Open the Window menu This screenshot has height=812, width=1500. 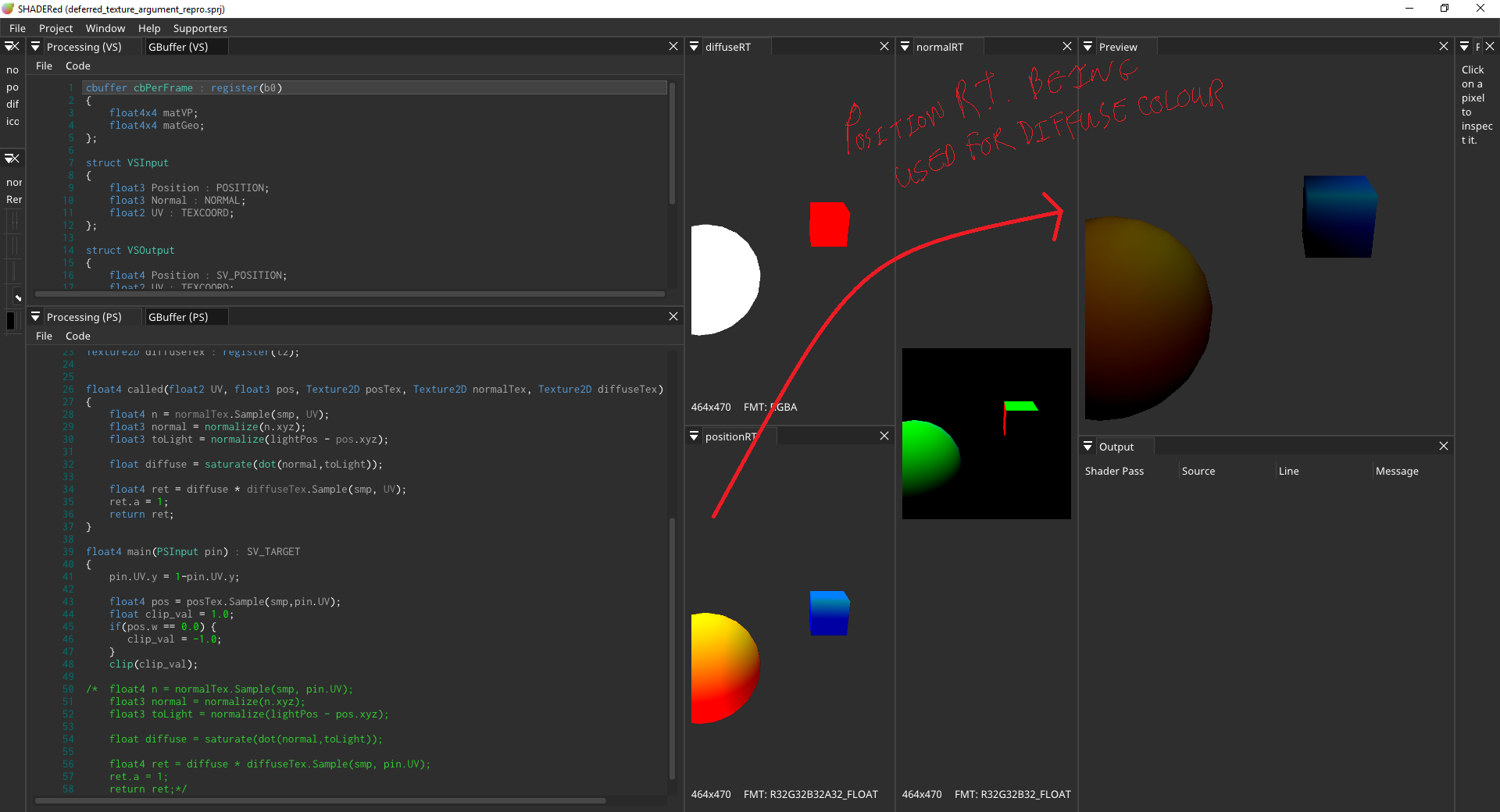pos(105,28)
